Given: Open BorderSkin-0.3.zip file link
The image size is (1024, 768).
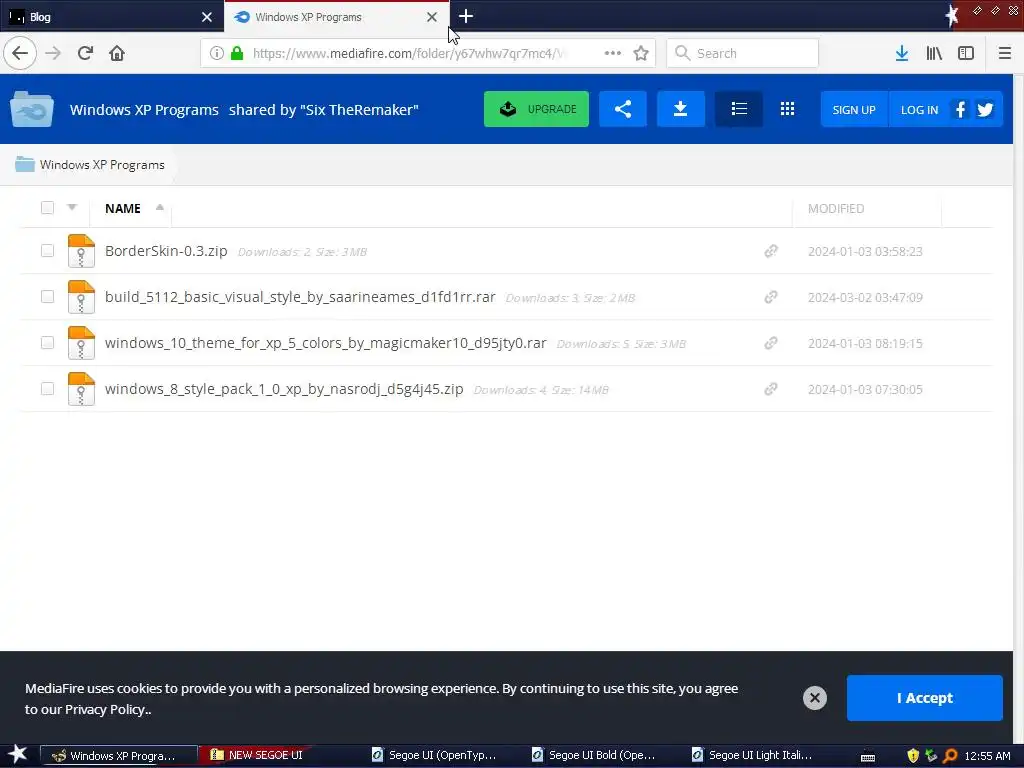Looking at the screenshot, I should click(x=166, y=251).
